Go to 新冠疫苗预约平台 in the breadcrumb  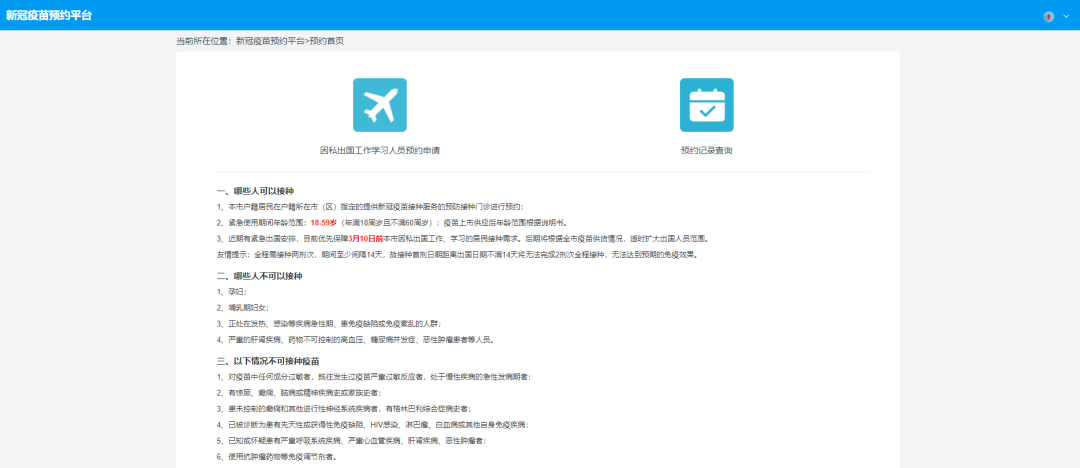tap(270, 41)
